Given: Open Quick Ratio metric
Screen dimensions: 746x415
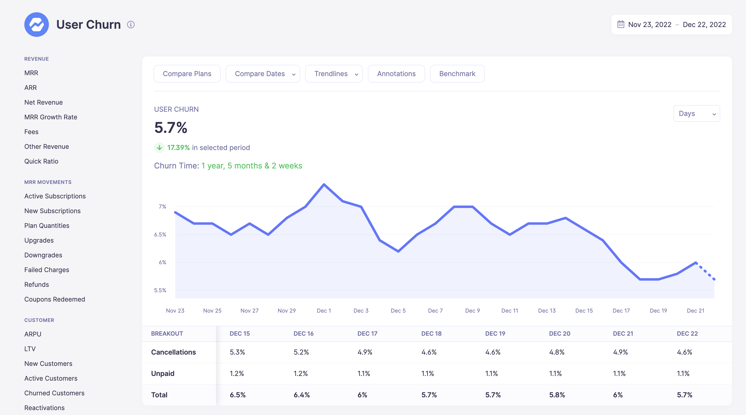Looking at the screenshot, I should [41, 161].
